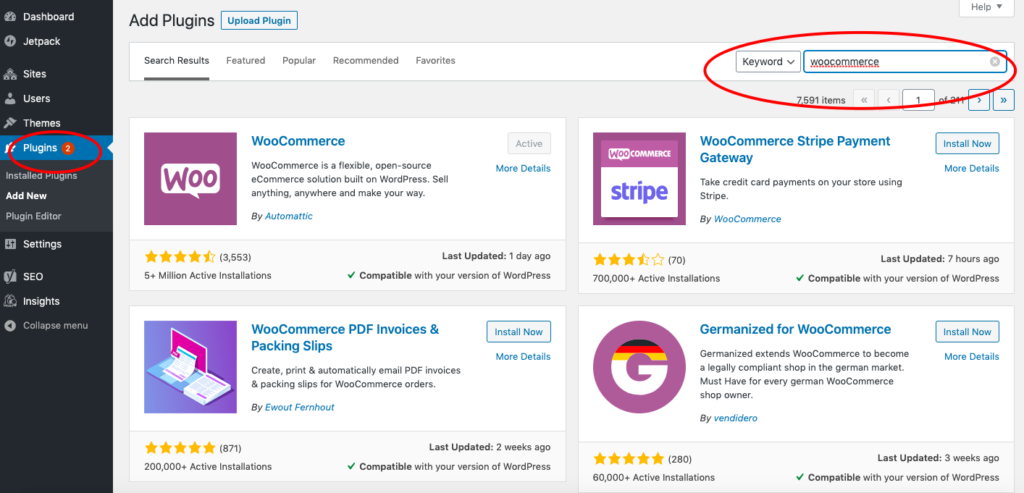The image size is (1024, 493).
Task: Go to next results page arrow
Action: coord(978,100)
